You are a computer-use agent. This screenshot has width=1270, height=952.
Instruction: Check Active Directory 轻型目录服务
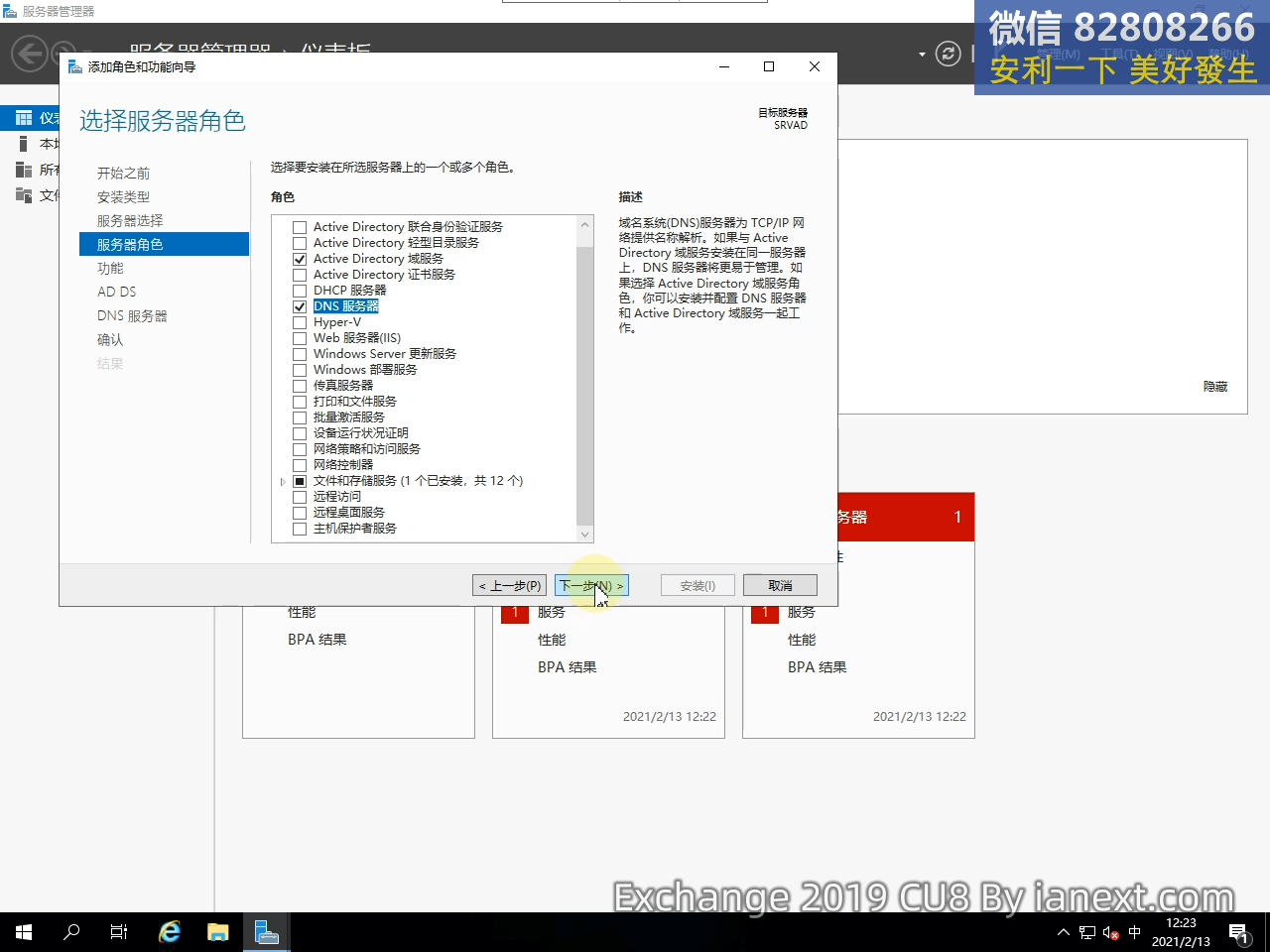pyautogui.click(x=300, y=243)
